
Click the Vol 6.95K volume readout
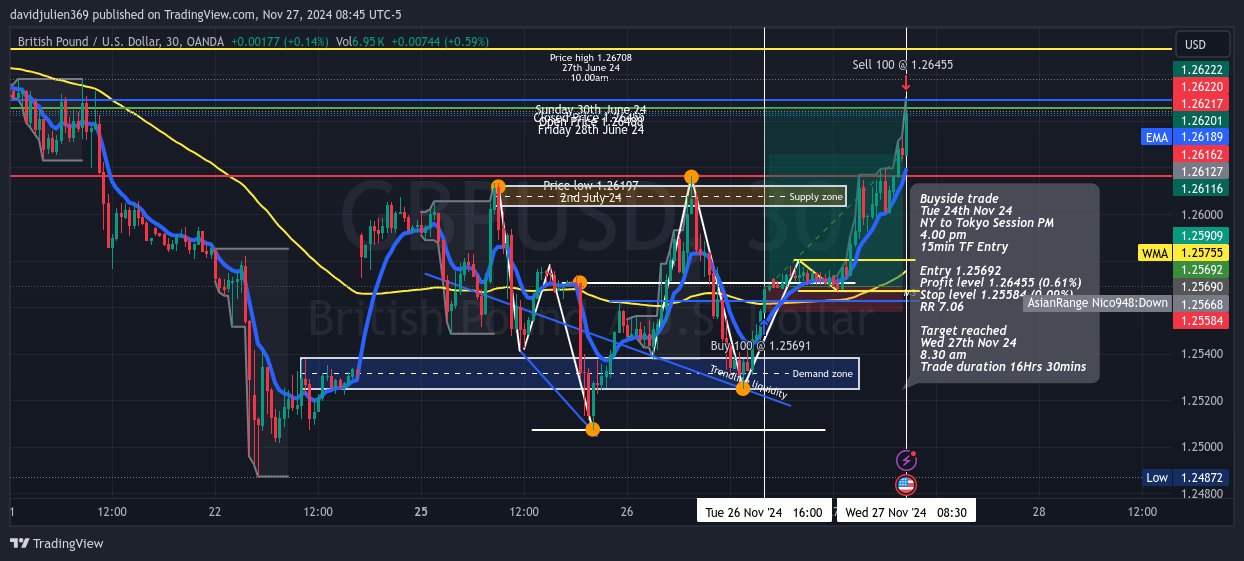(360, 42)
